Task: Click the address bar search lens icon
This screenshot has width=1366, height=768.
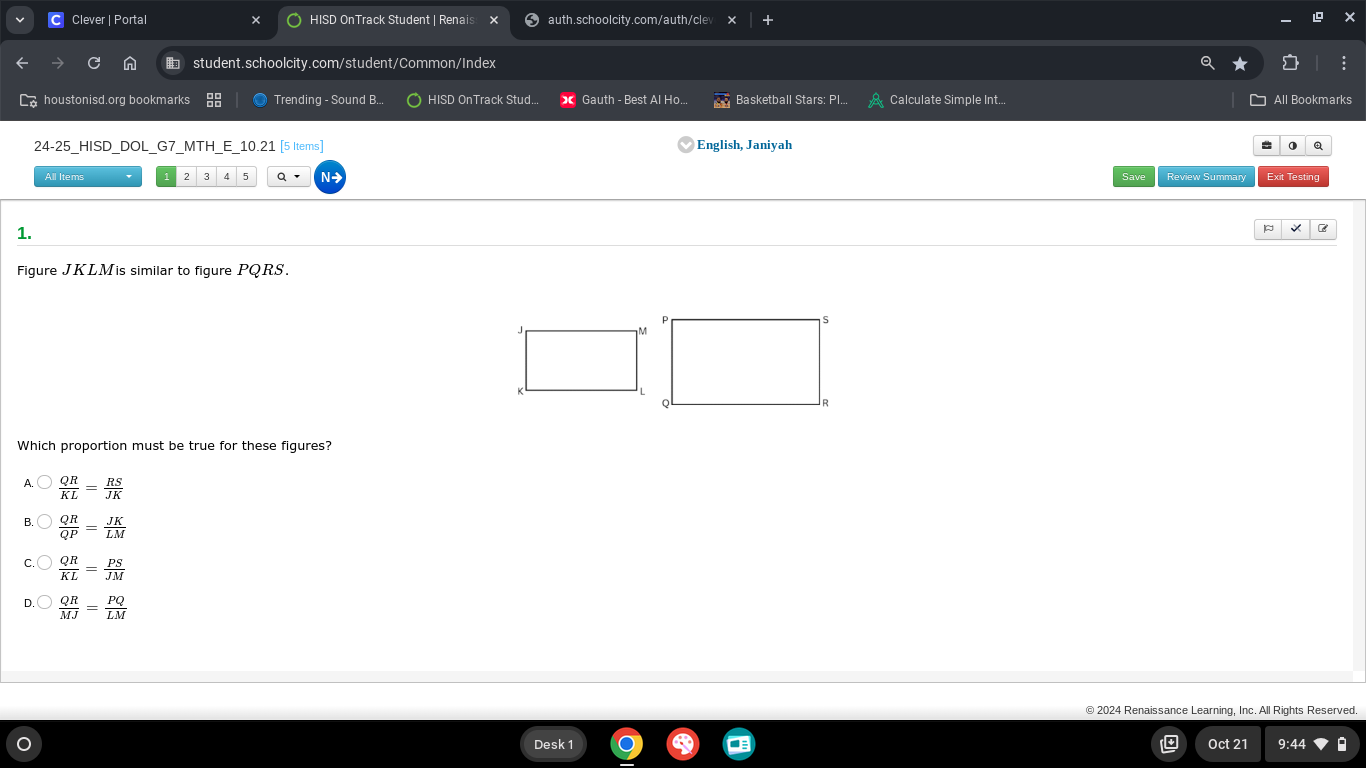Action: 1208,63
